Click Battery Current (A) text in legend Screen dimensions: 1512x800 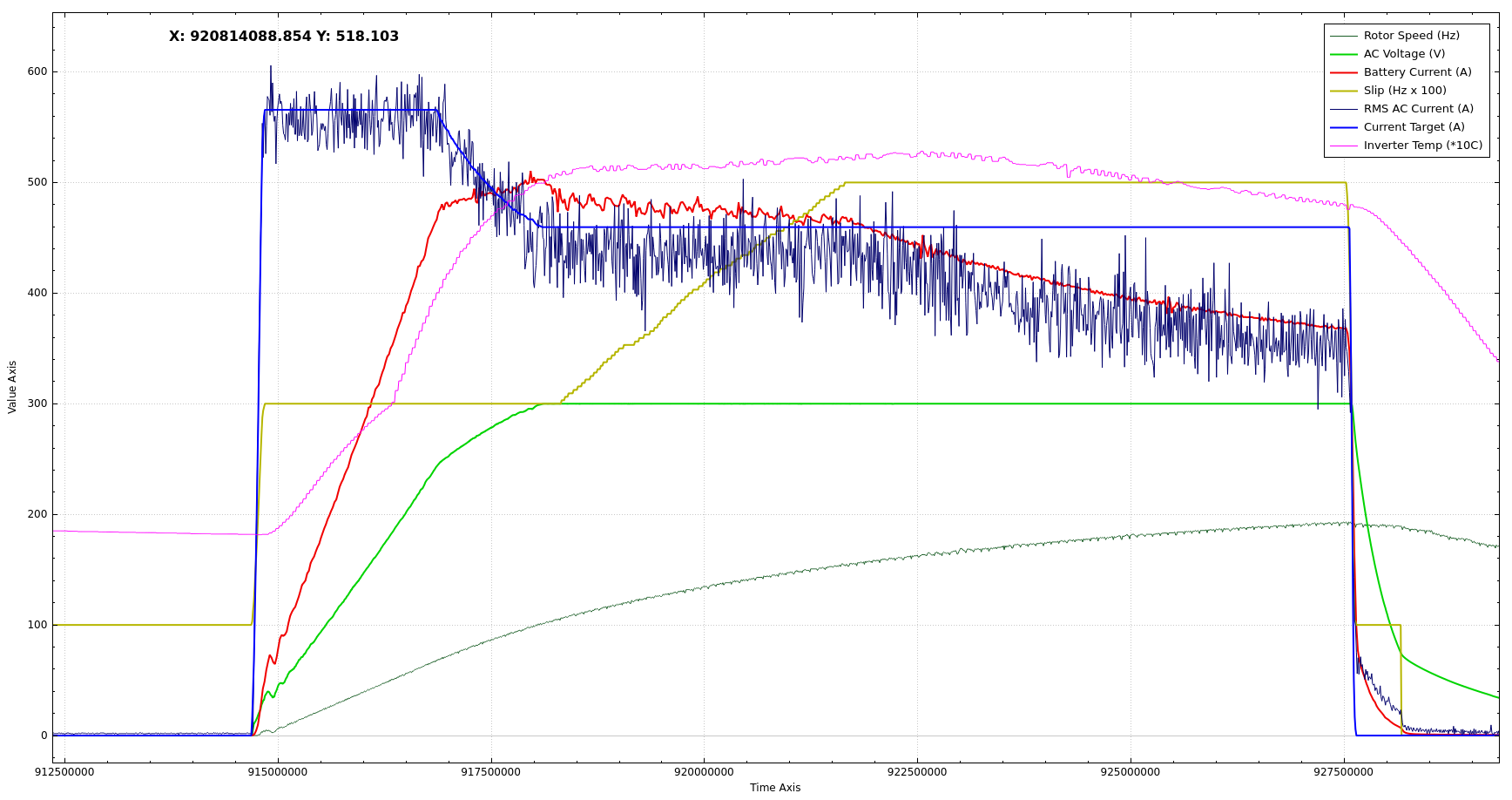pos(1417,72)
